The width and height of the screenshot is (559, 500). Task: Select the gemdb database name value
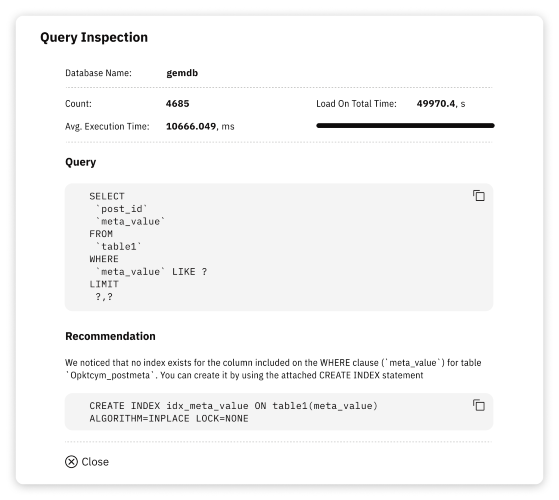pyautogui.click(x=182, y=73)
